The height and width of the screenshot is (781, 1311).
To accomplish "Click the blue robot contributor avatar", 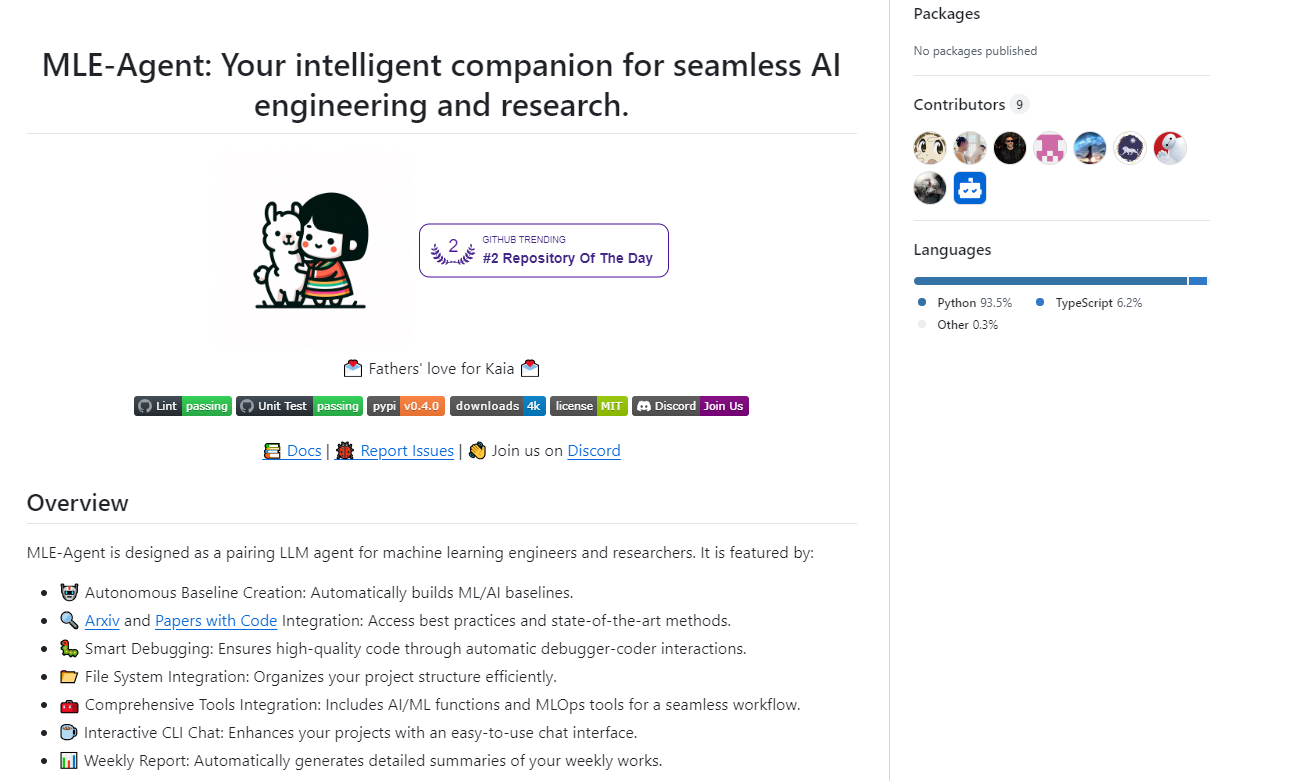I will [x=970, y=188].
